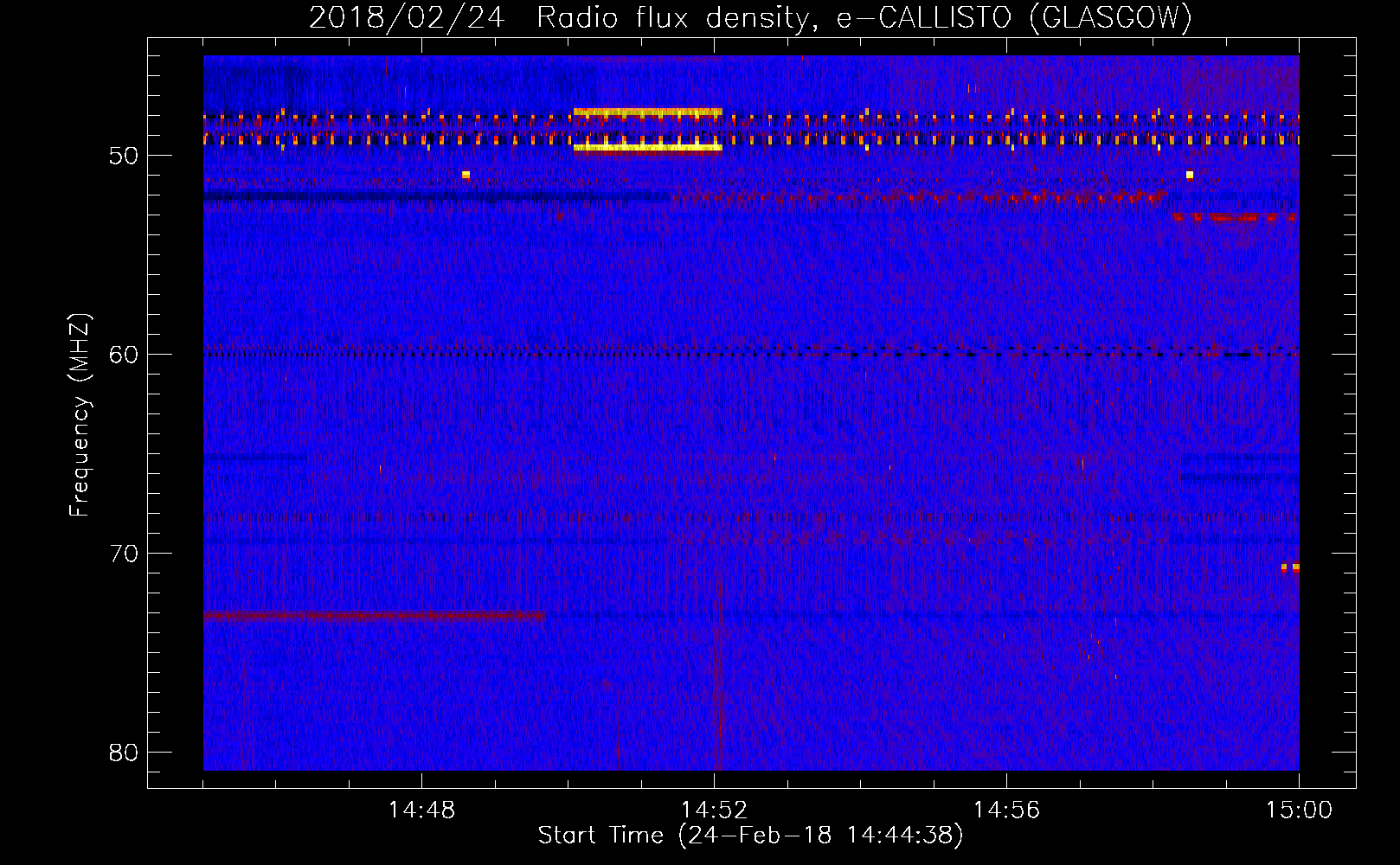Click the '15:00' time tick label
The image size is (1400, 865).
pyautogui.click(x=1299, y=811)
